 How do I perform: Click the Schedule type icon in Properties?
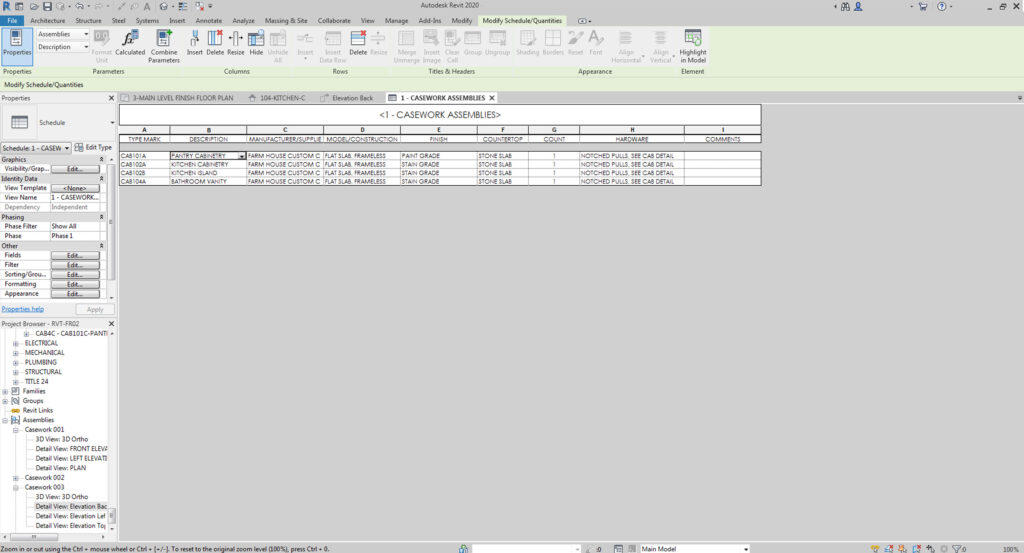[20, 122]
